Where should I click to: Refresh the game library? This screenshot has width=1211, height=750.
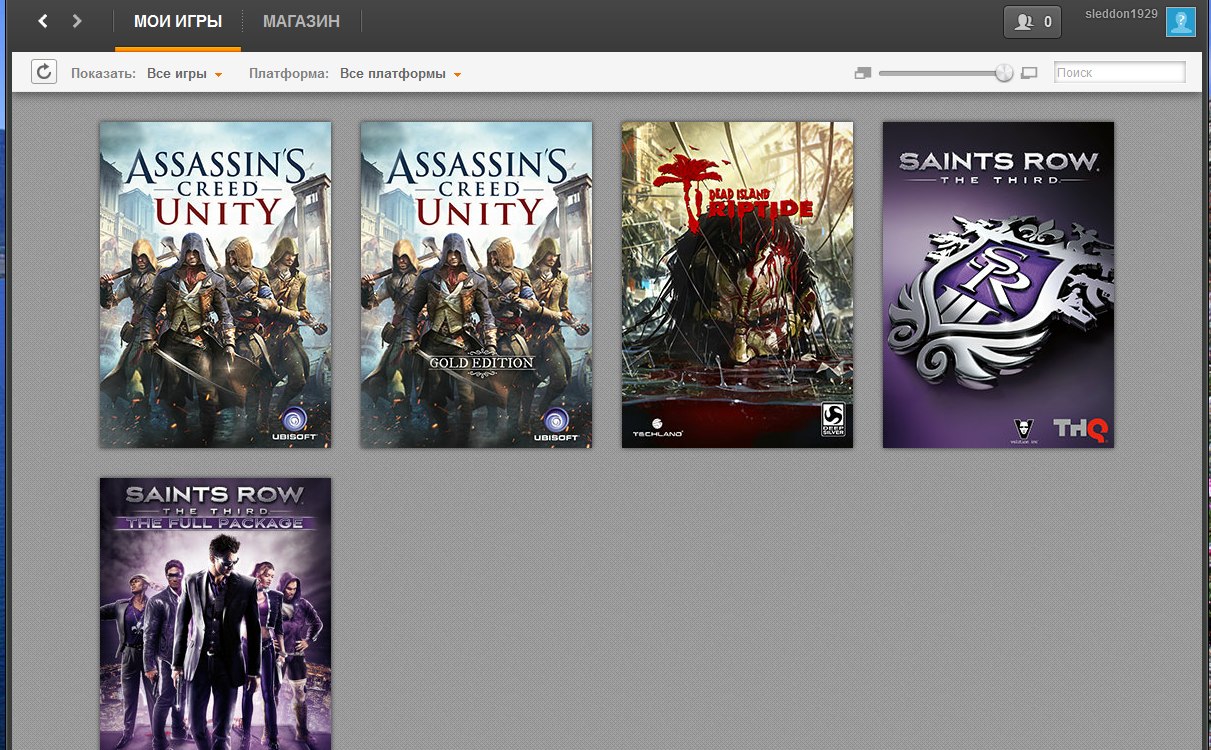[x=44, y=72]
